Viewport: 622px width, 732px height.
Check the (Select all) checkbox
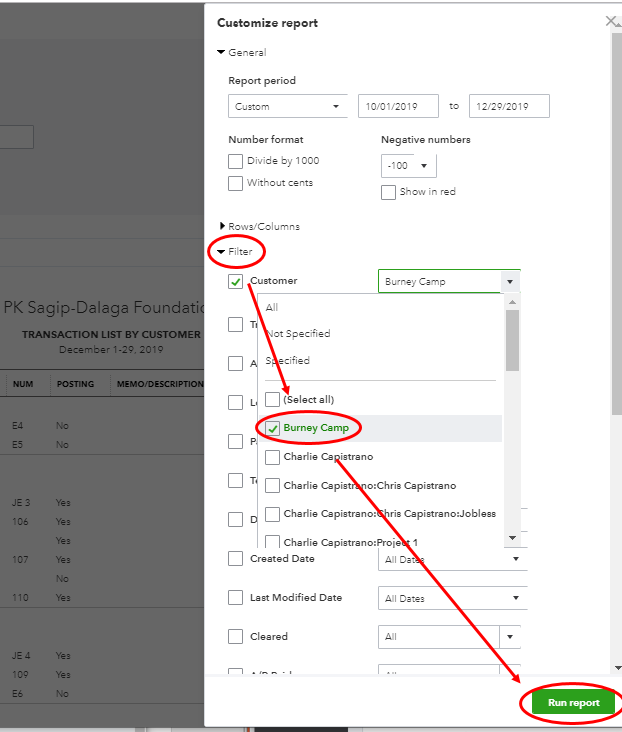(x=272, y=400)
